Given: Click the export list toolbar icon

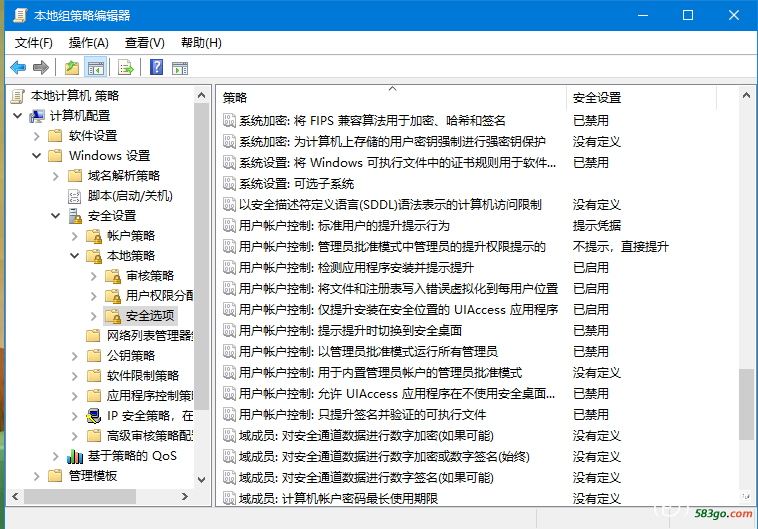Looking at the screenshot, I should pyautogui.click(x=126, y=68).
